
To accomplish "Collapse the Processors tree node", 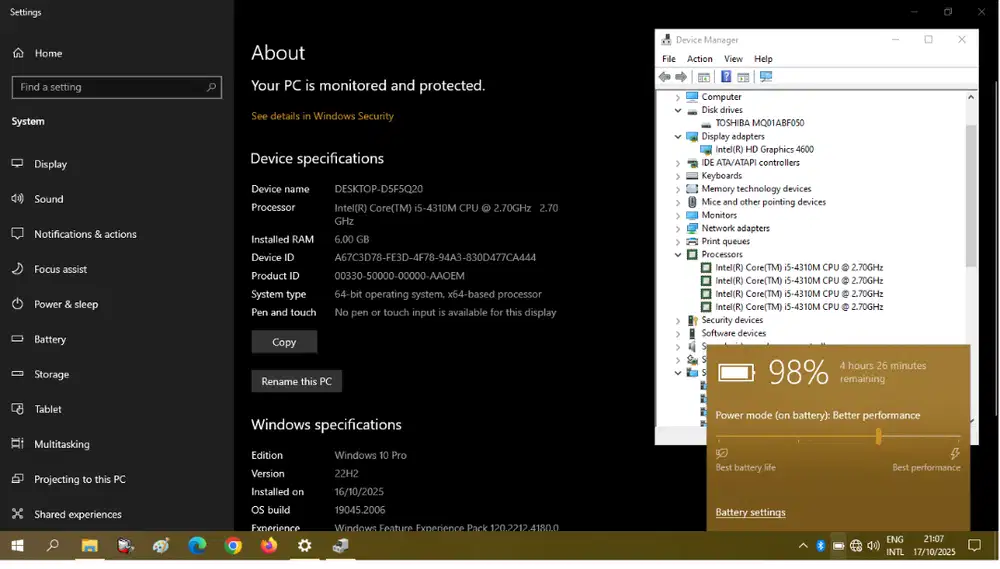I will click(x=678, y=255).
